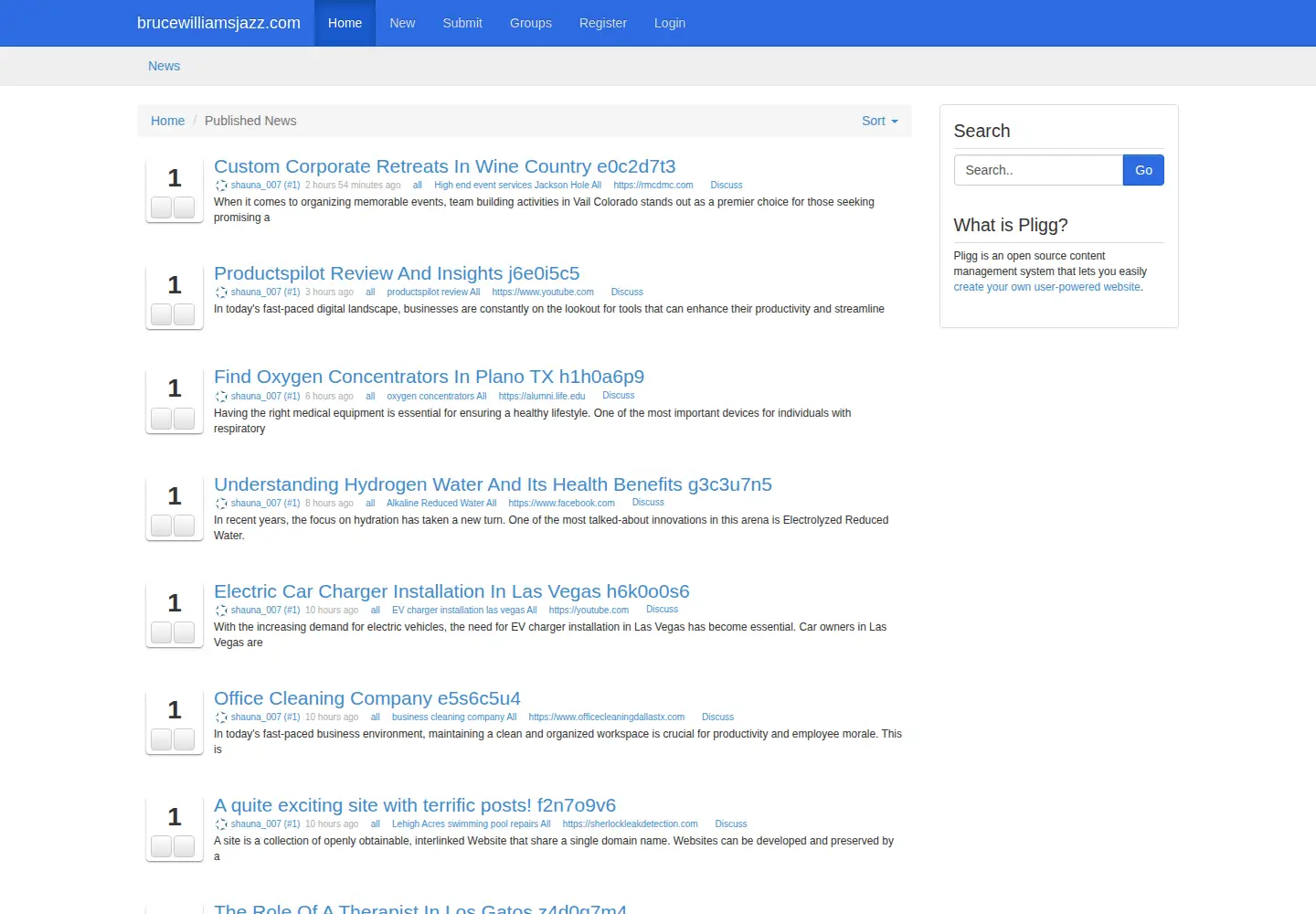Upvote the Custom Corporate Retreats post using its left vote button
Screen dimensions: 1316x914
pyautogui.click(x=162, y=207)
